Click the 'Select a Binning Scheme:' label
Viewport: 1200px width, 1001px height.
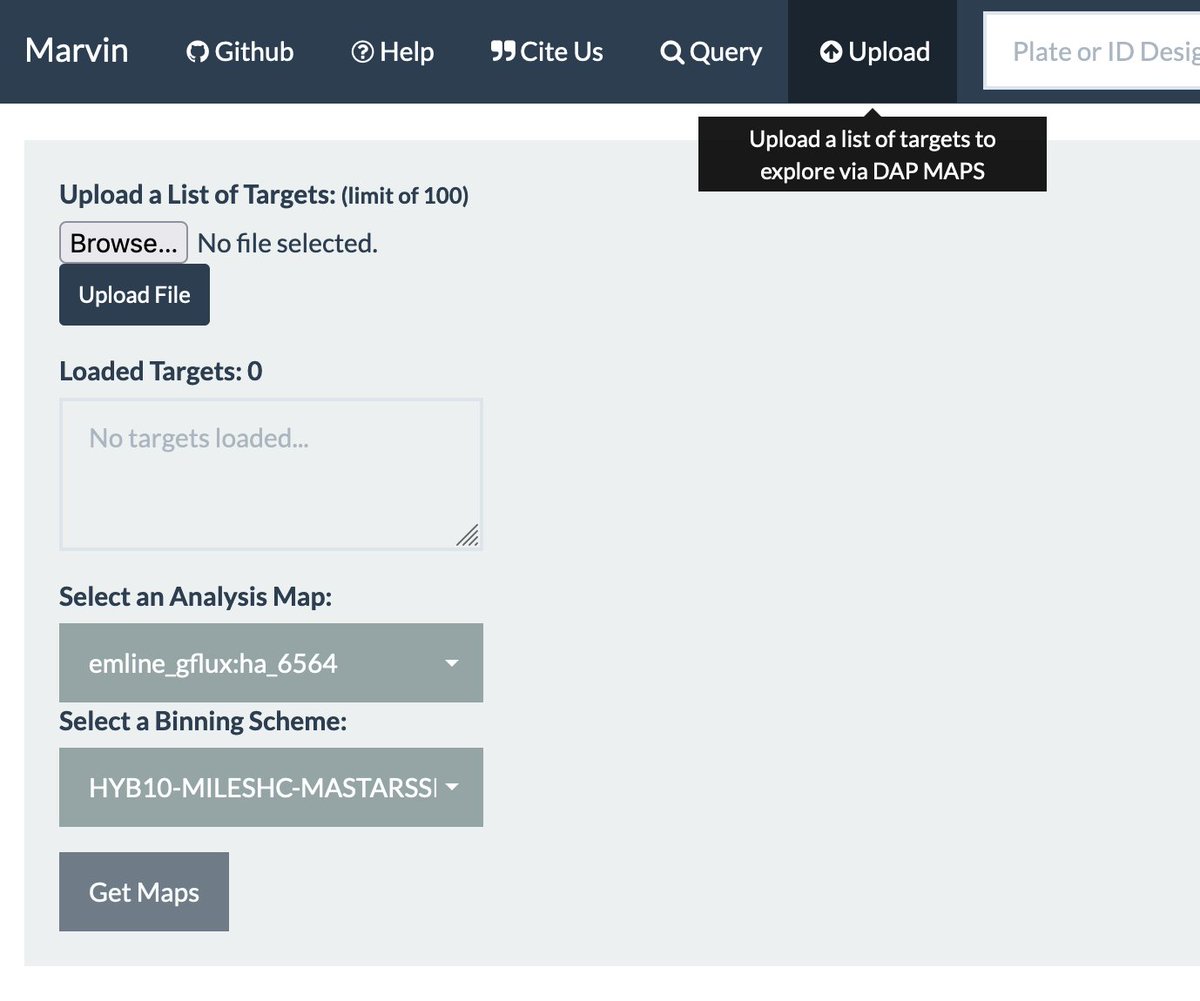tap(203, 721)
